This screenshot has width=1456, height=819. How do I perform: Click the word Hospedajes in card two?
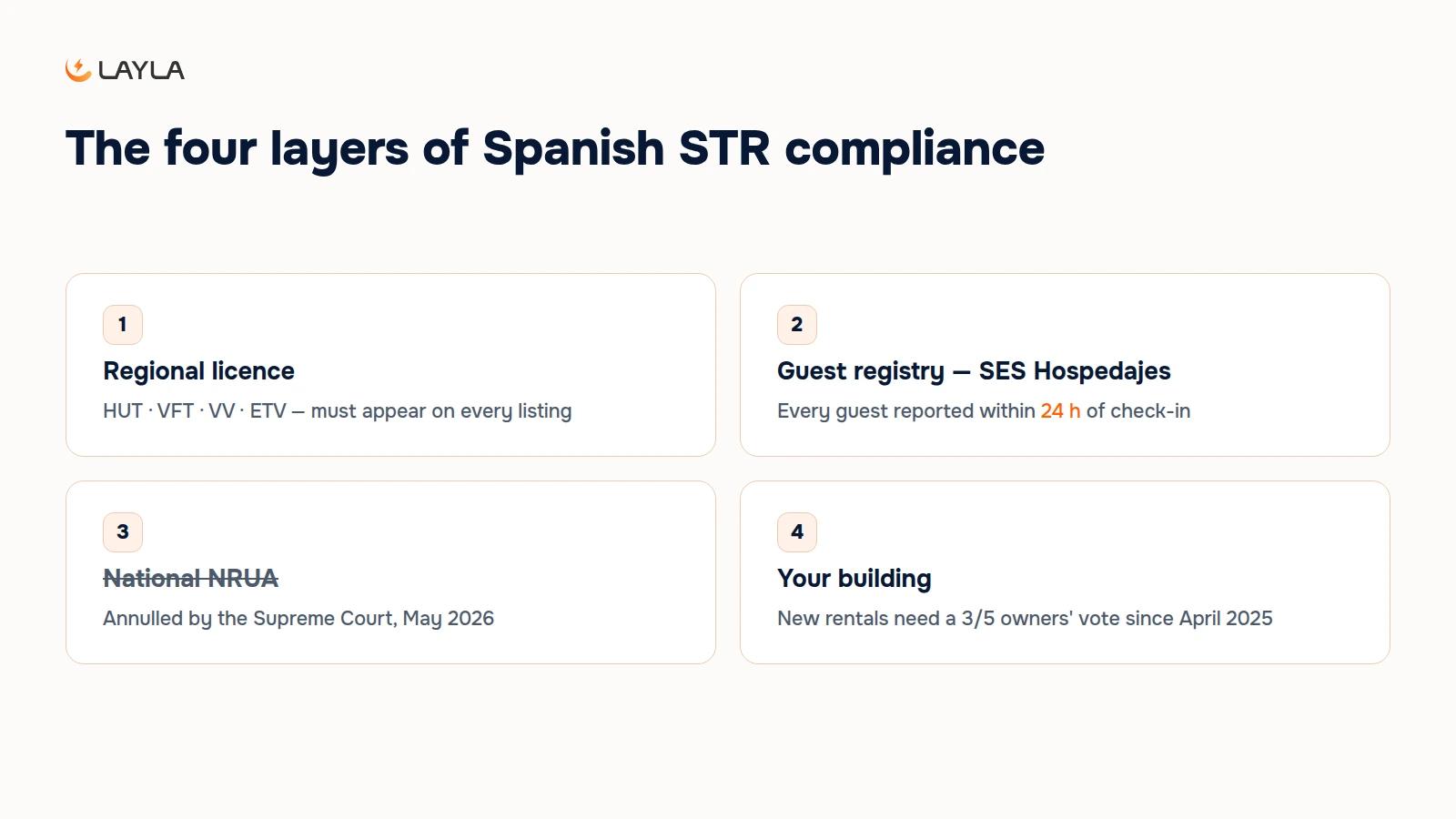1102,371
